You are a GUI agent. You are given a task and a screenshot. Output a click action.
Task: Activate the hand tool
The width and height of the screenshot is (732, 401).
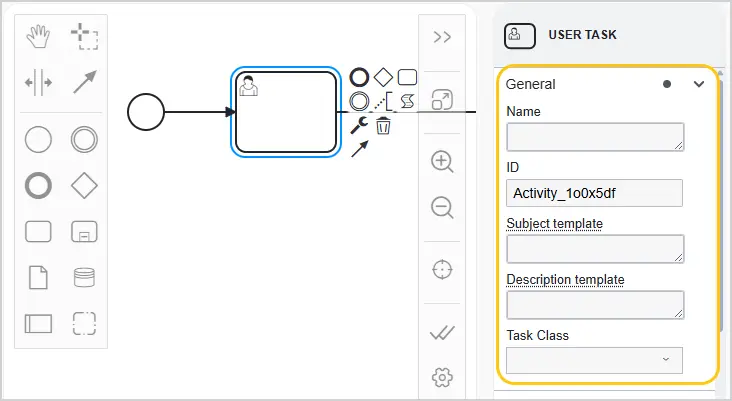point(38,37)
